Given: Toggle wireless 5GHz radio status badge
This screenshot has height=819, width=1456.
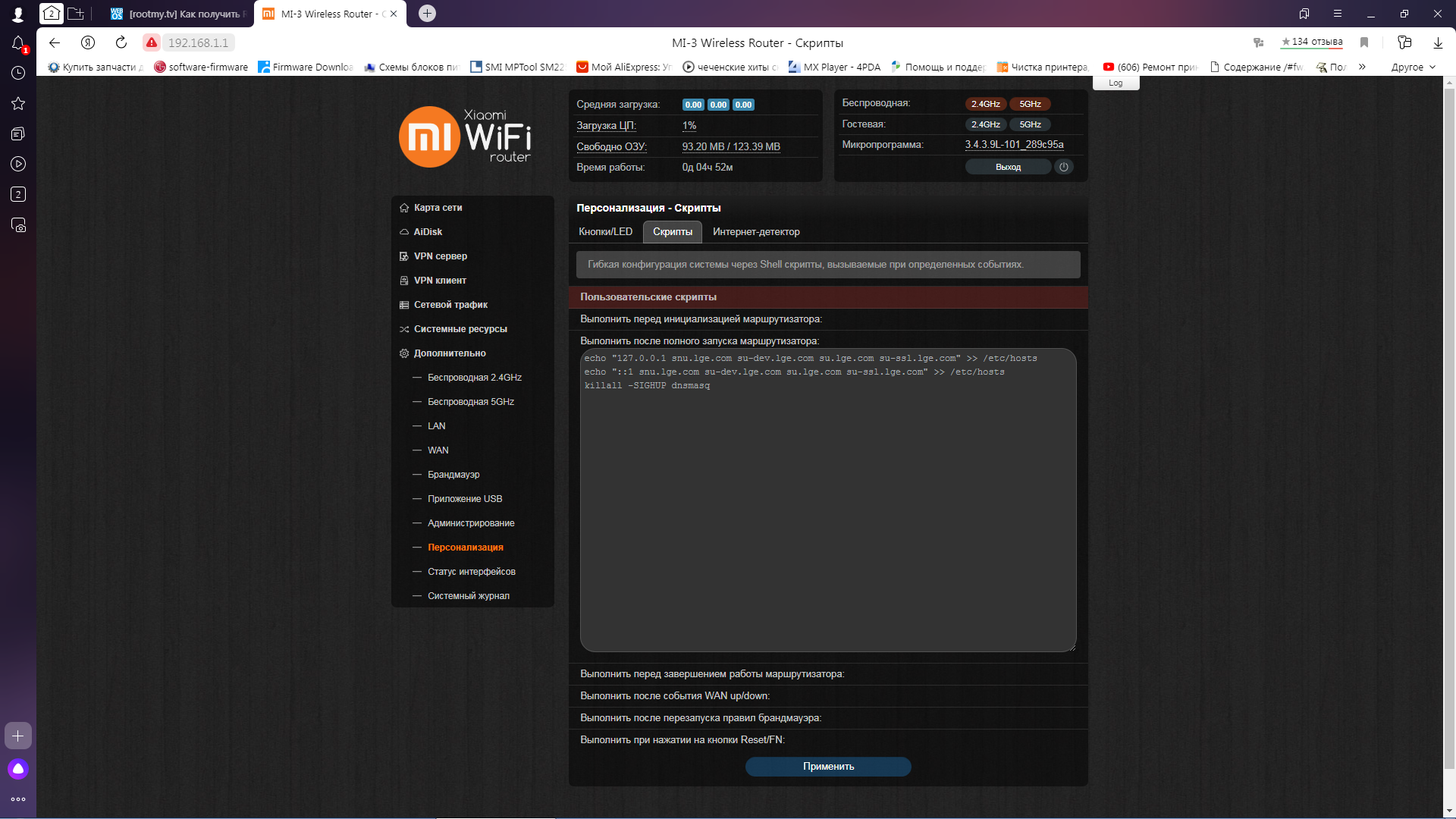Looking at the screenshot, I should [1030, 104].
